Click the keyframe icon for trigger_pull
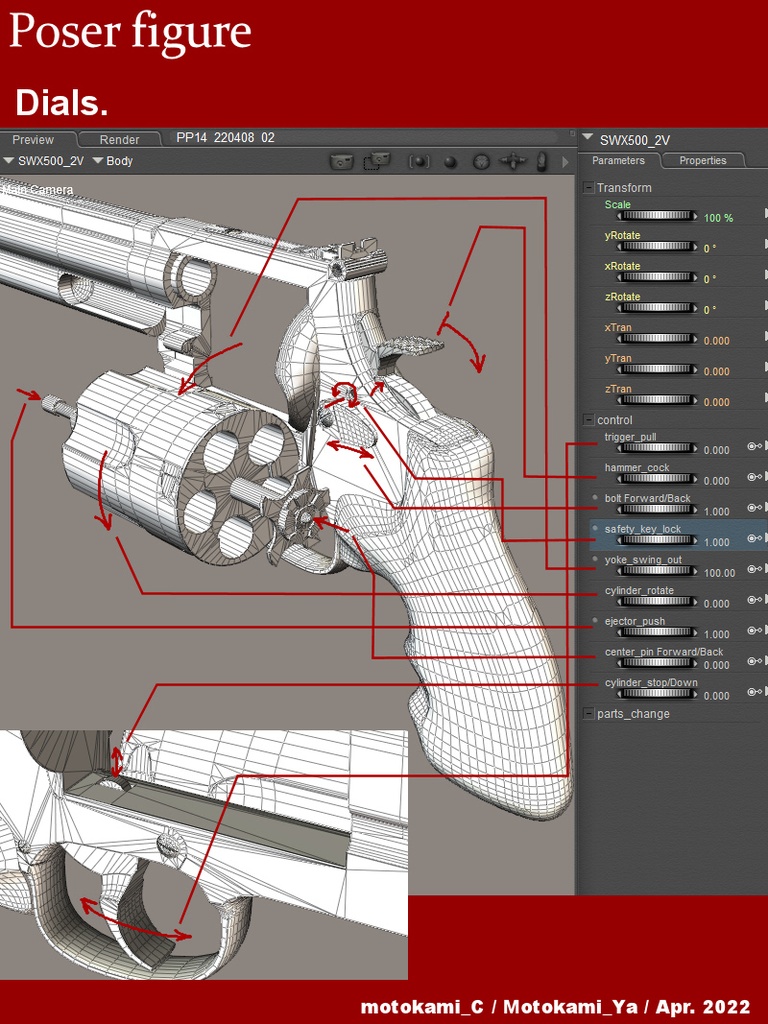Image resolution: width=768 pixels, height=1024 pixels. (754, 447)
